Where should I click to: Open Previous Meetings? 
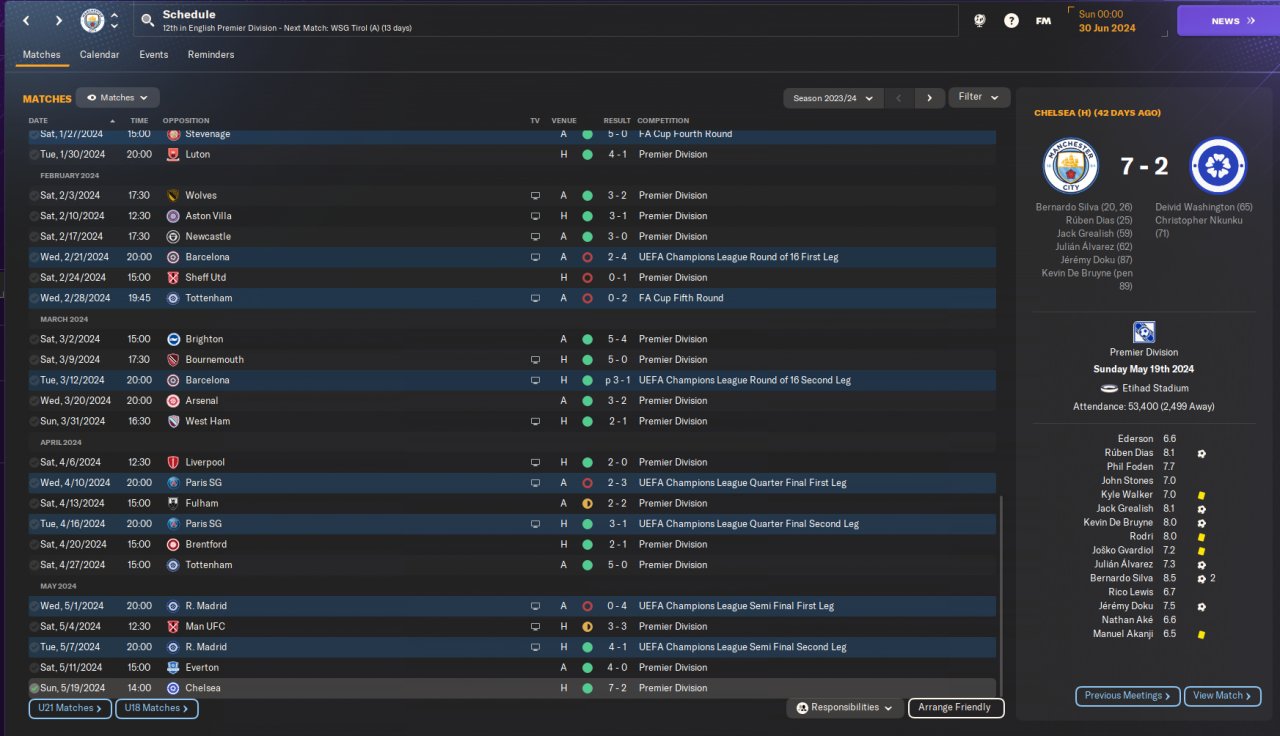coord(1128,696)
